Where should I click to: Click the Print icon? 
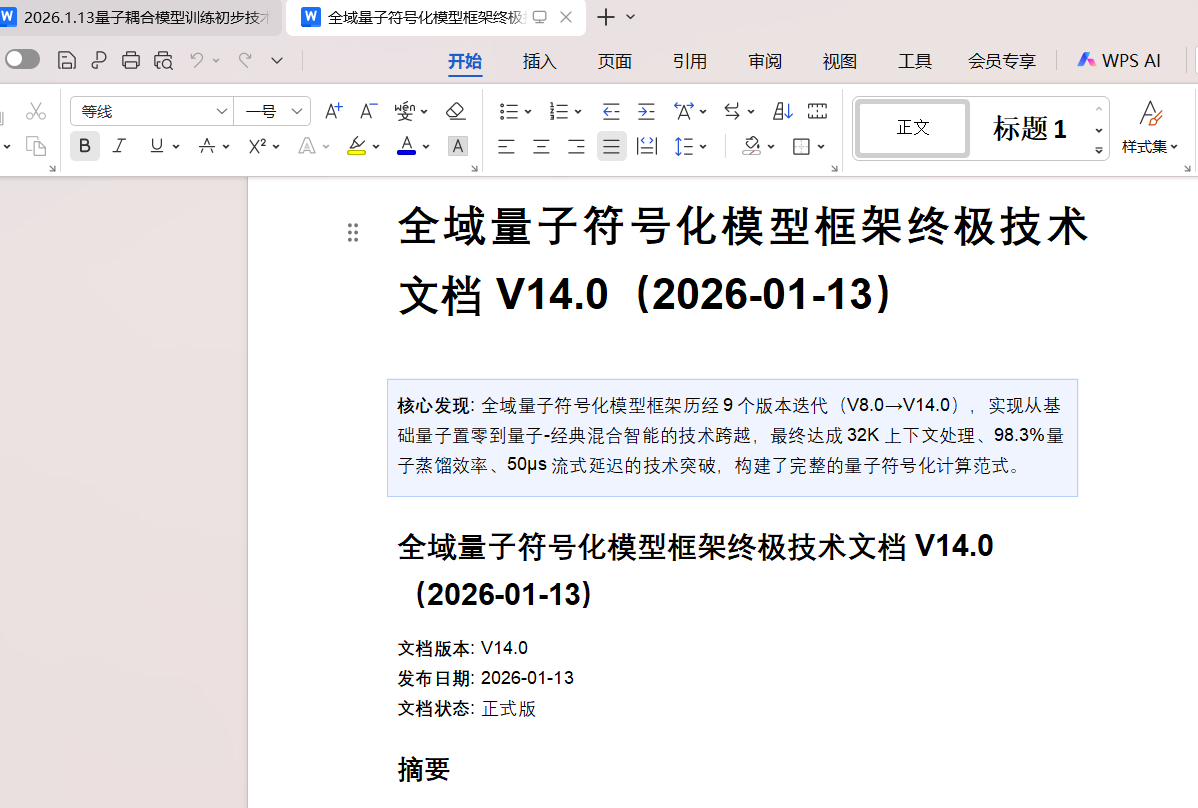pos(131,60)
